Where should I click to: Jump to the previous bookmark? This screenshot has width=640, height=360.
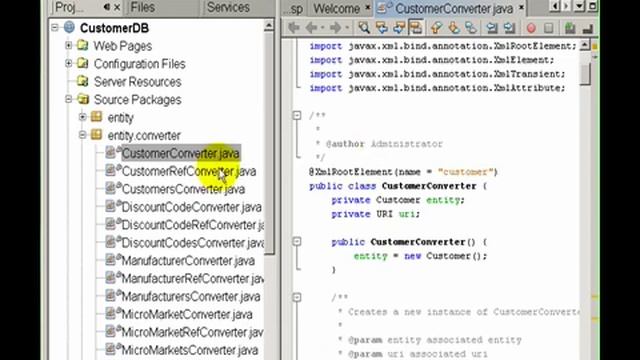tap(436, 28)
